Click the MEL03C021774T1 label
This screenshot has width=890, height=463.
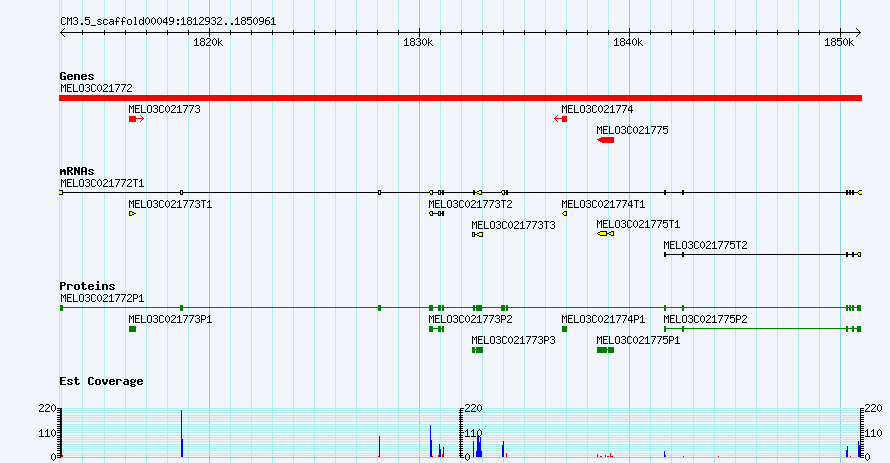point(603,204)
